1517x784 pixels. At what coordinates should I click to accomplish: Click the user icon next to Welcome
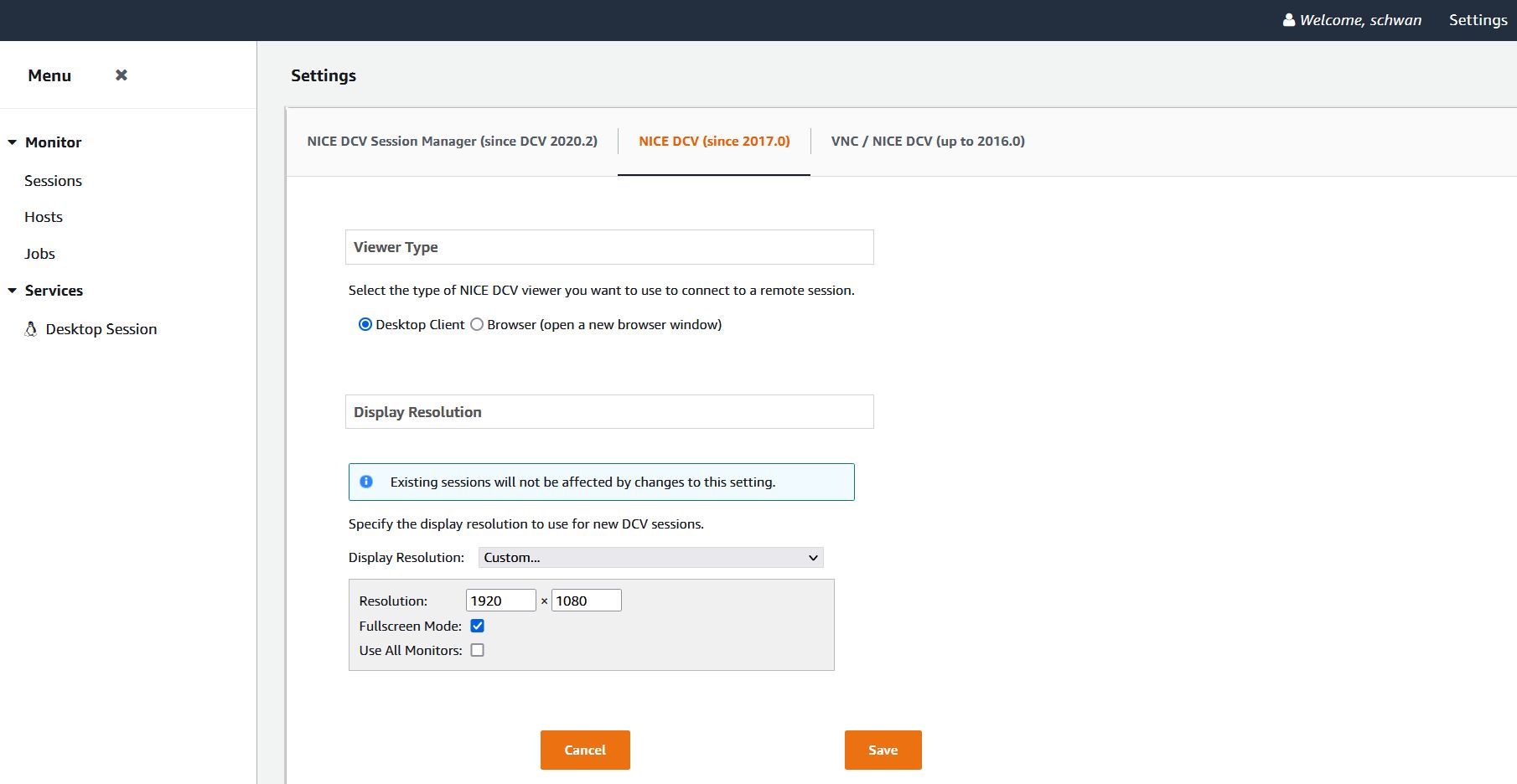(x=1288, y=20)
